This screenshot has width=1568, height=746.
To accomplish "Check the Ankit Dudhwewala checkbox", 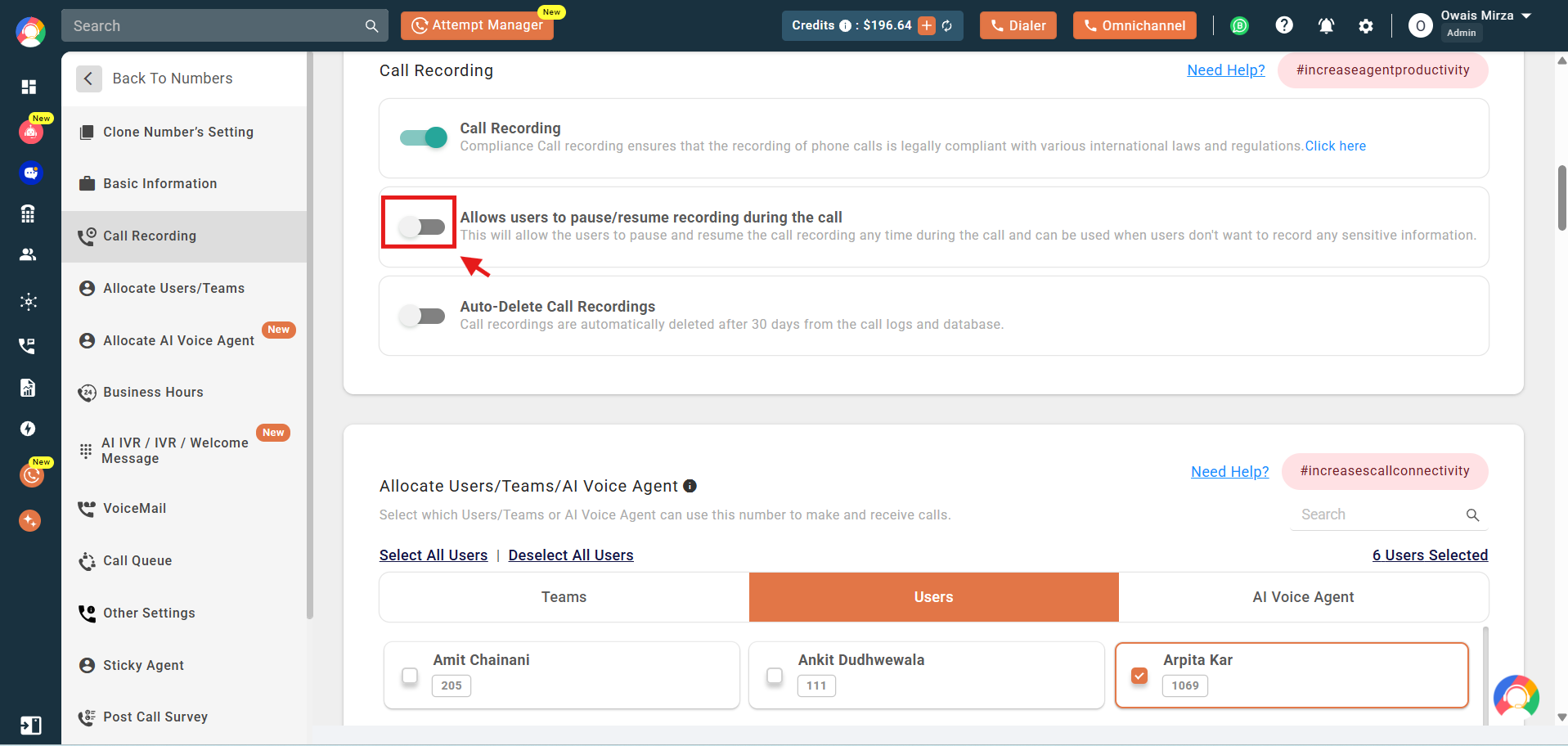I will 775,676.
